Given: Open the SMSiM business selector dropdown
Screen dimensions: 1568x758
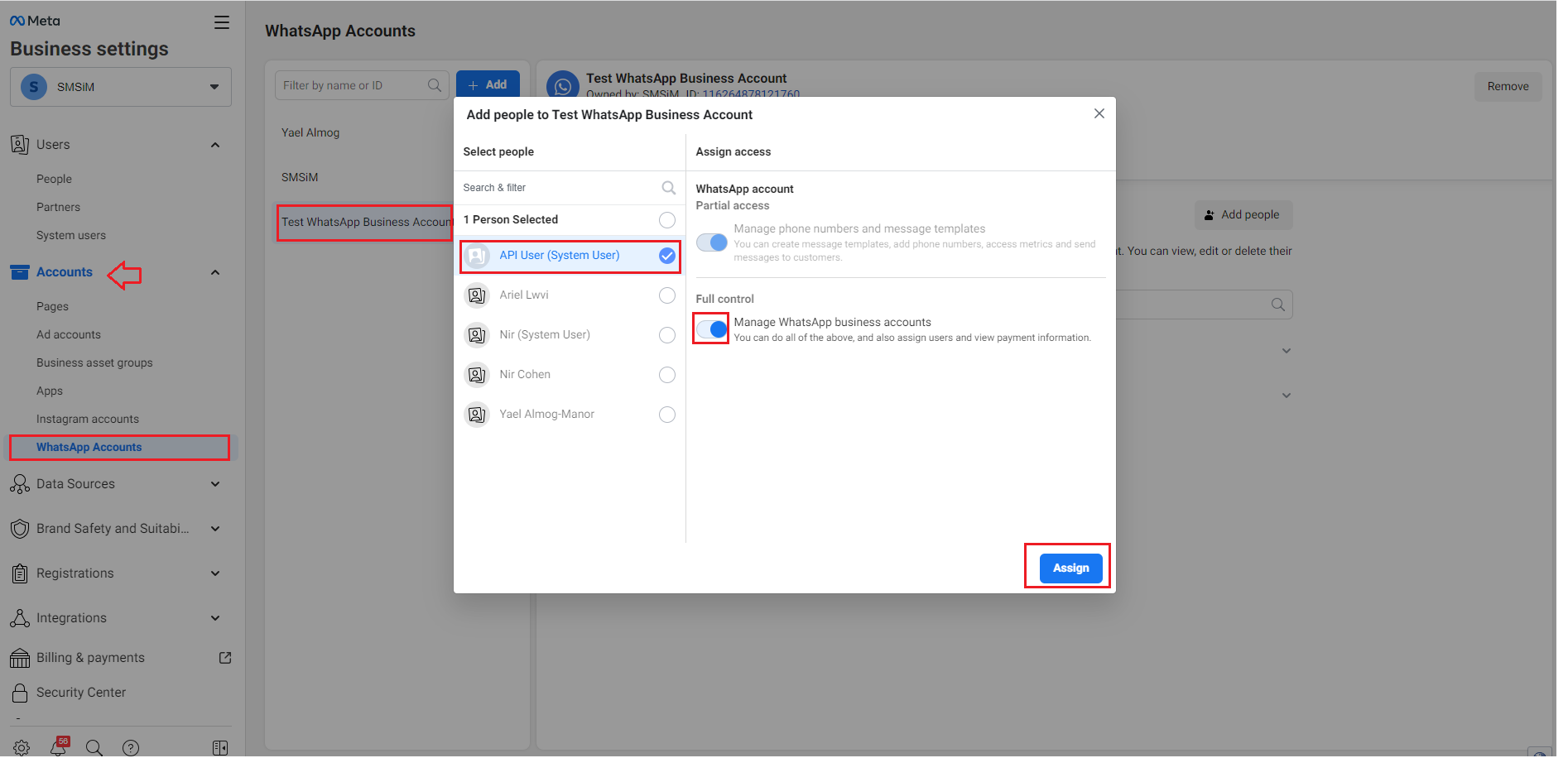Looking at the screenshot, I should 121,87.
